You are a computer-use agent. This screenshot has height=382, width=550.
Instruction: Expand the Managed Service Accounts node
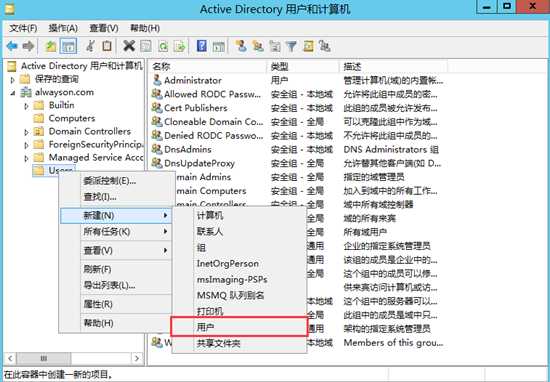[x=26, y=158]
